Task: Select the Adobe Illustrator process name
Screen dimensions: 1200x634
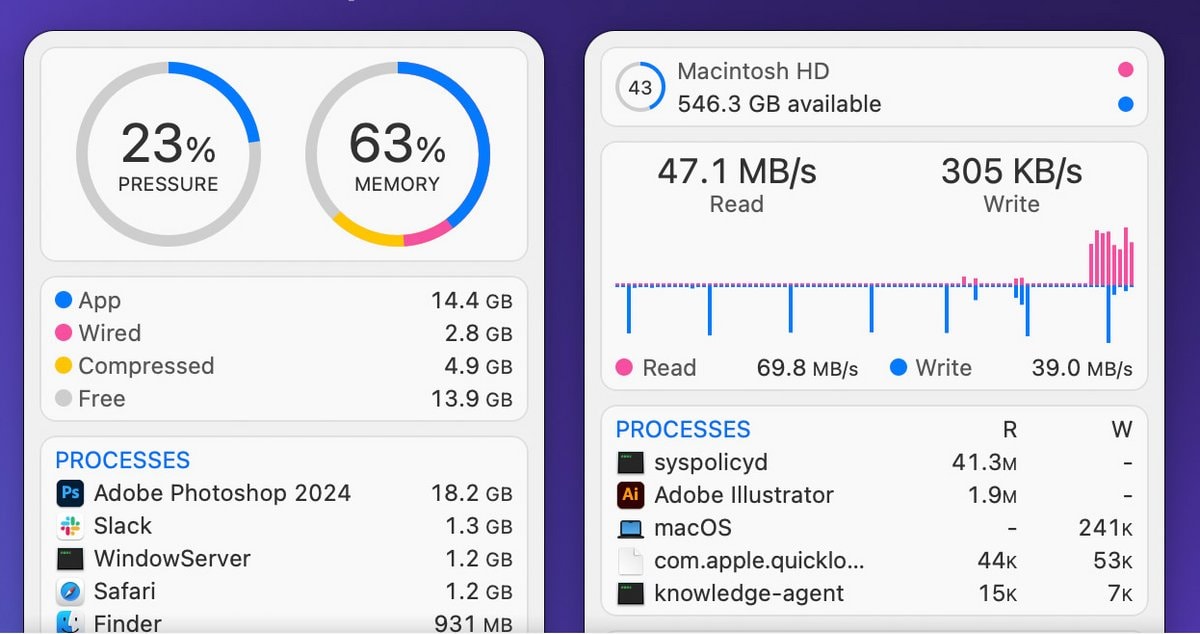Action: 743,495
